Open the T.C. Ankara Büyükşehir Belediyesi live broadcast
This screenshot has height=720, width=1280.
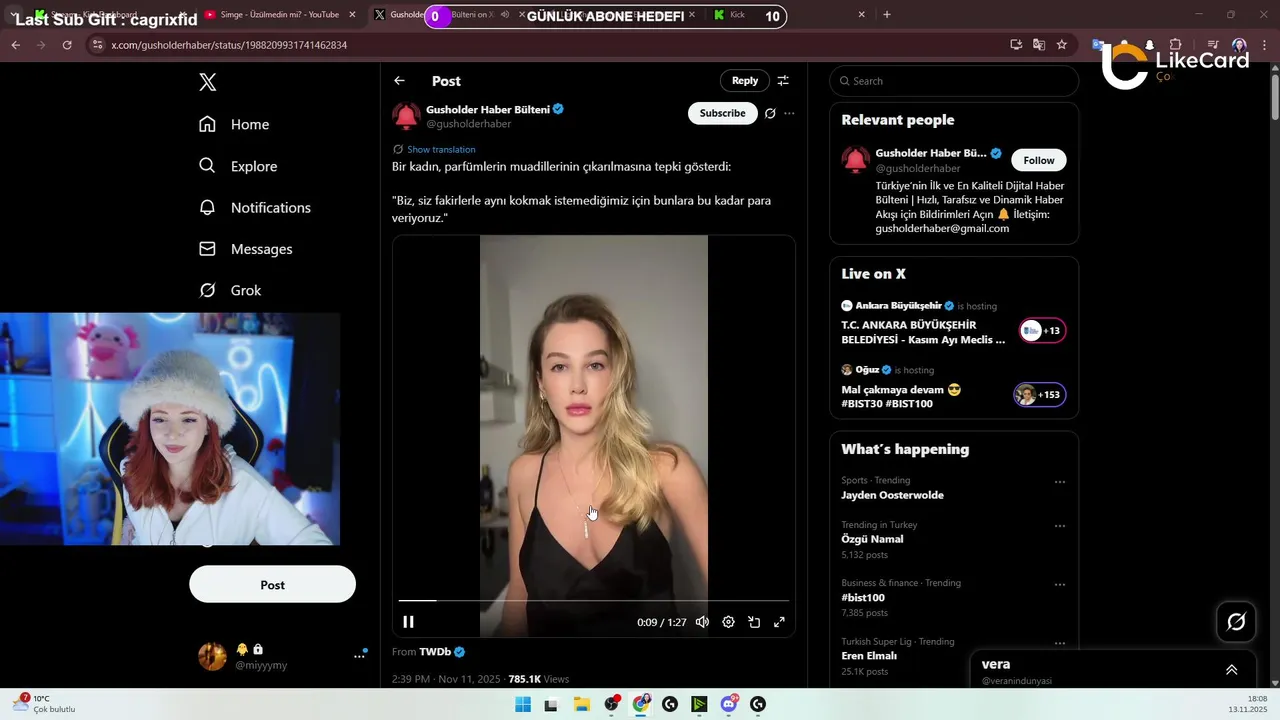pos(954,323)
